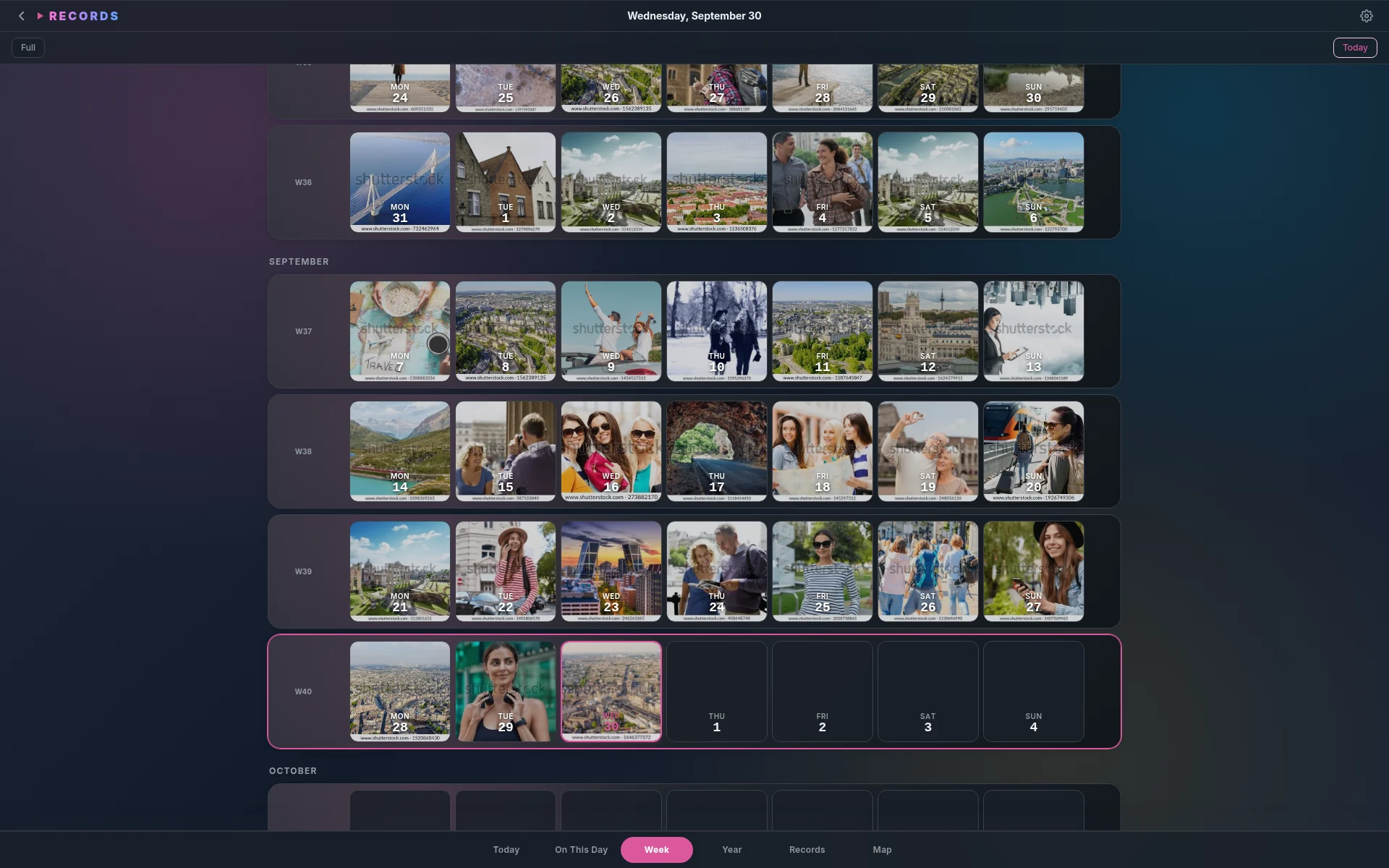Image resolution: width=1389 pixels, height=868 pixels.
Task: Open the Sat 5 day thumbnail
Action: pyautogui.click(x=928, y=182)
